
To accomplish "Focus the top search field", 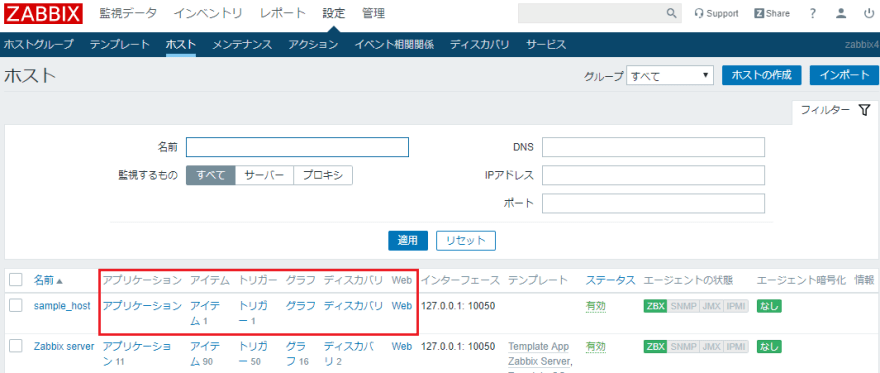I will click(x=592, y=13).
